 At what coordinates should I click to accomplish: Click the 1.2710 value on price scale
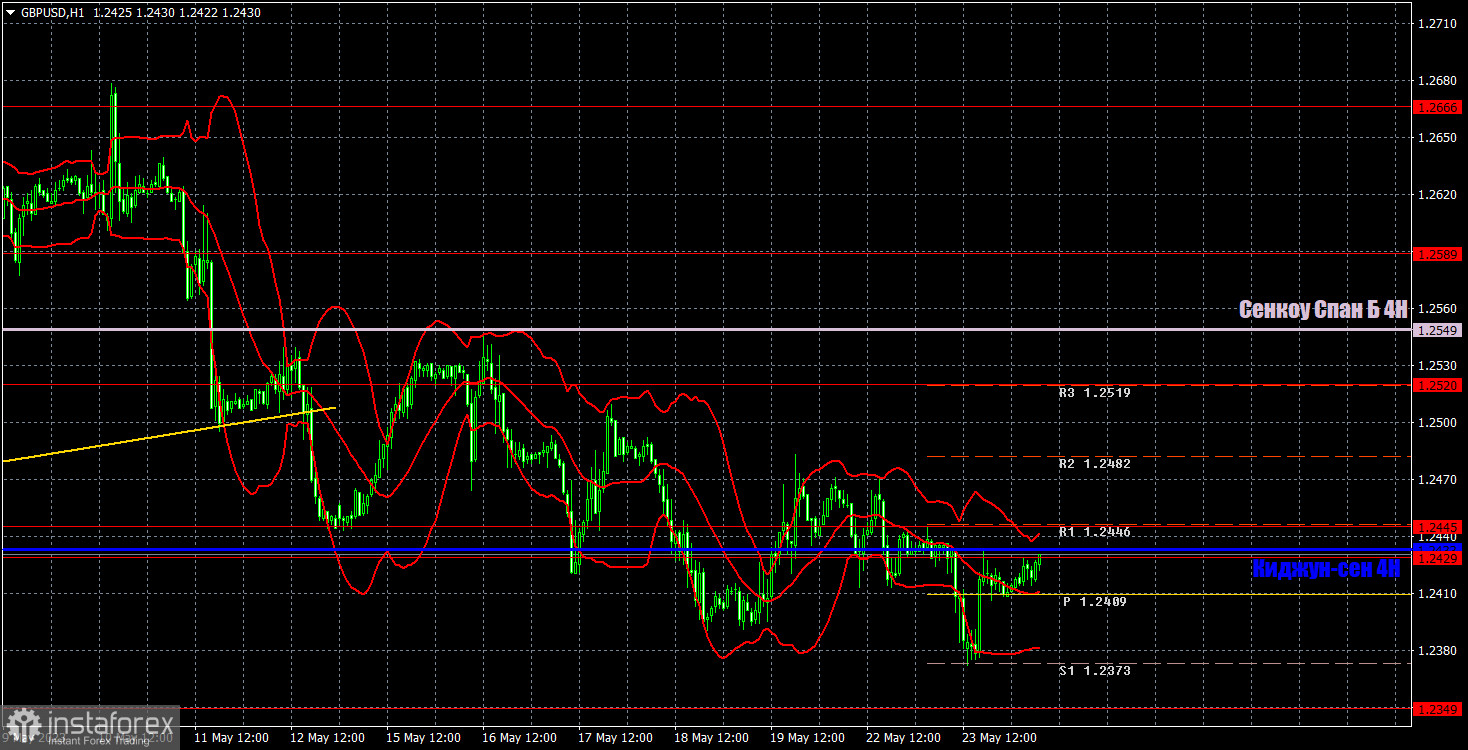1439,23
